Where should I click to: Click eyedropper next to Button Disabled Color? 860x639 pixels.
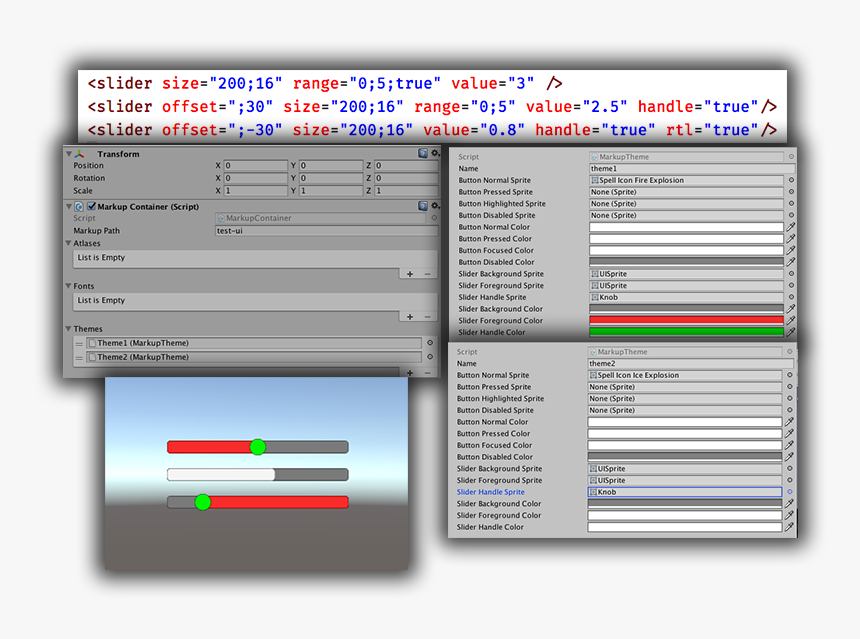[x=791, y=261]
